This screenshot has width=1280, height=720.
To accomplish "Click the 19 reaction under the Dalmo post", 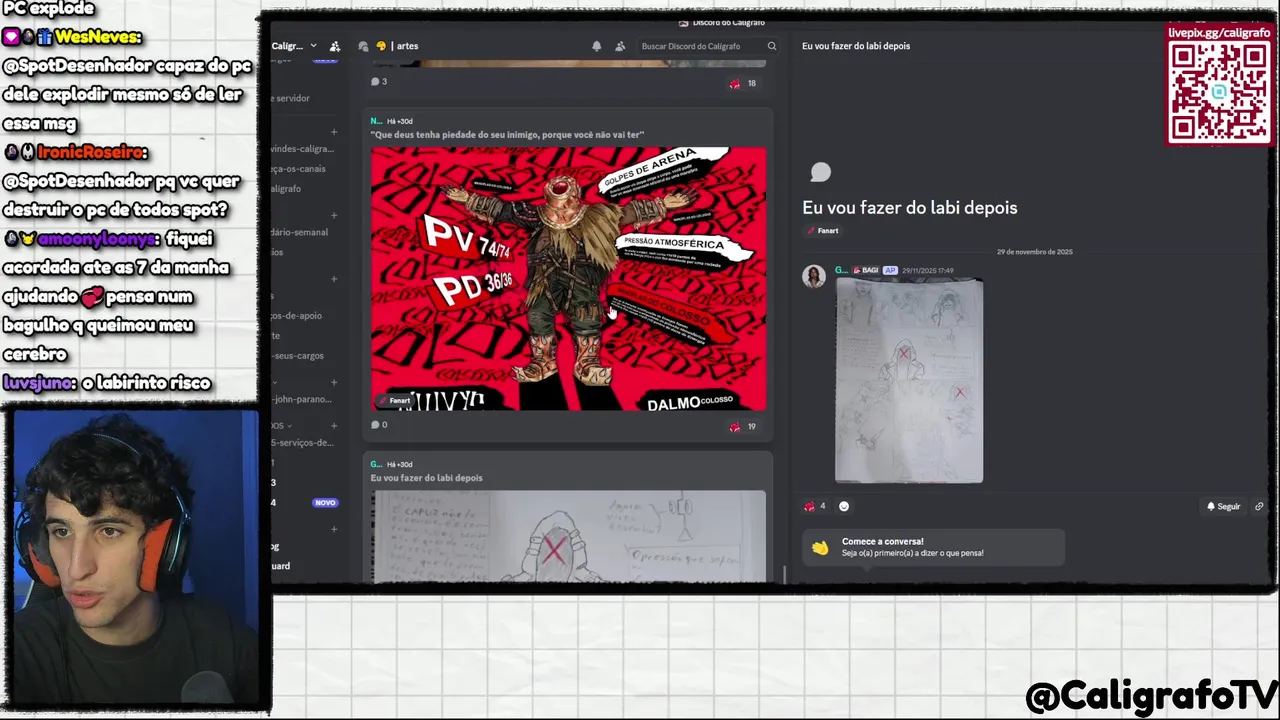I will (x=743, y=427).
